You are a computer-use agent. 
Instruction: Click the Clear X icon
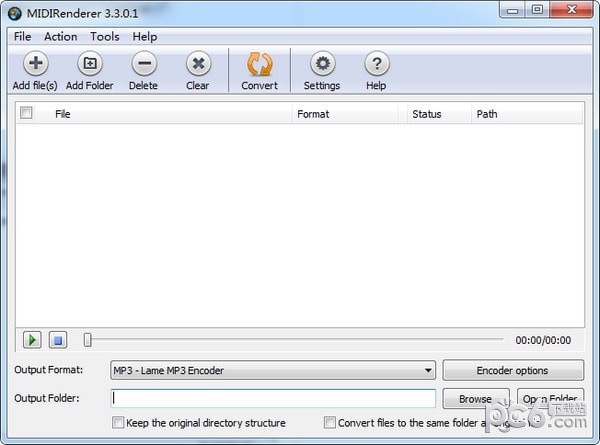point(198,64)
